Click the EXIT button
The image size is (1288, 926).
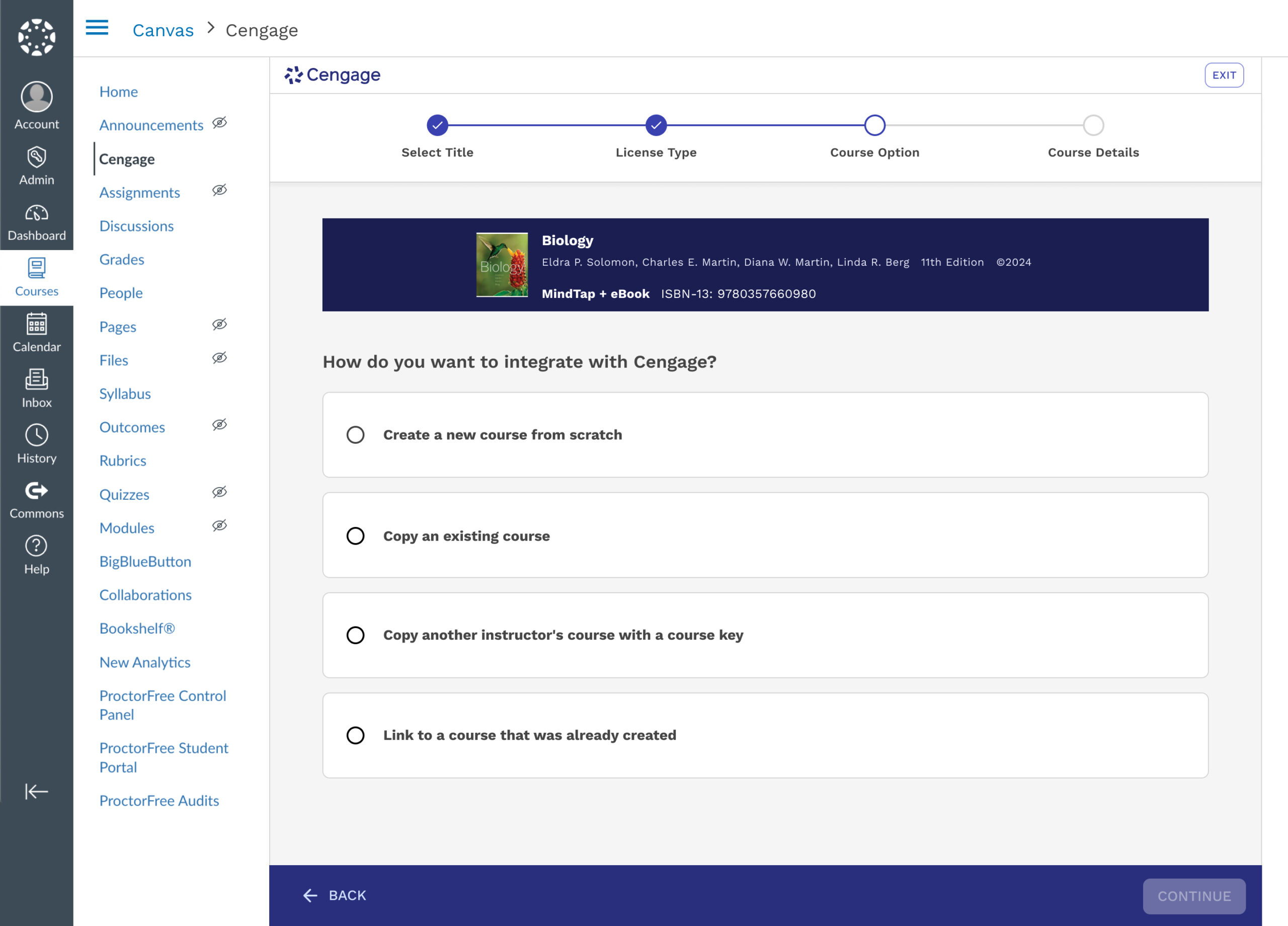click(x=1224, y=75)
